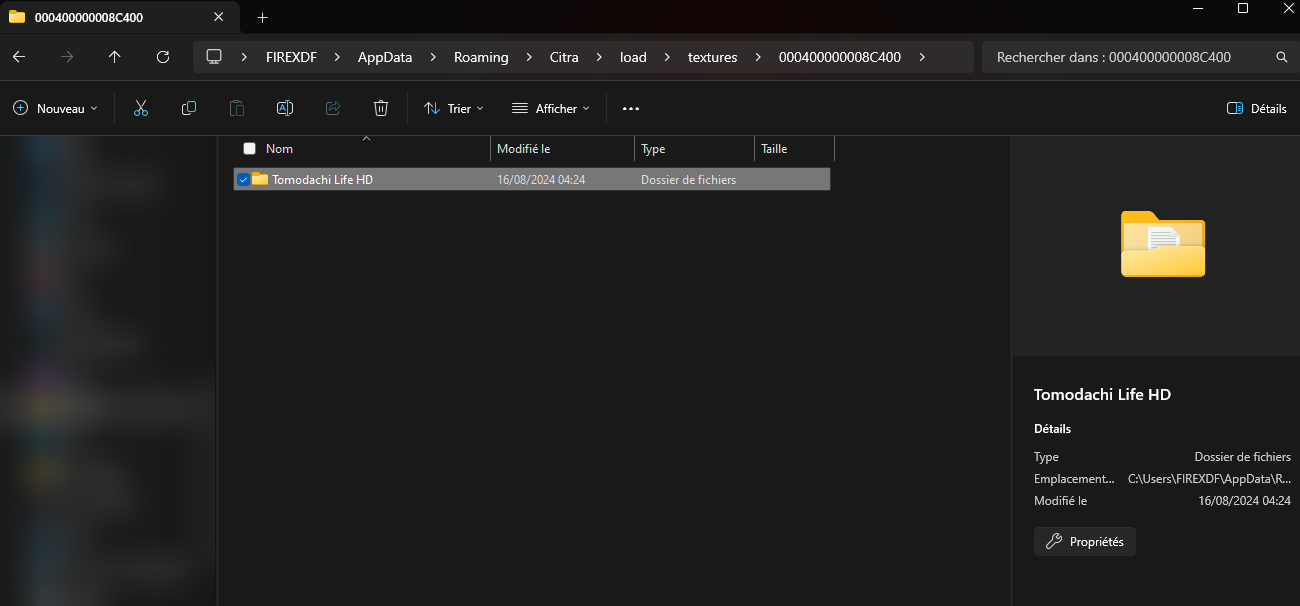Uncheck the Tomodachi Life HD checkbox

pos(243,179)
